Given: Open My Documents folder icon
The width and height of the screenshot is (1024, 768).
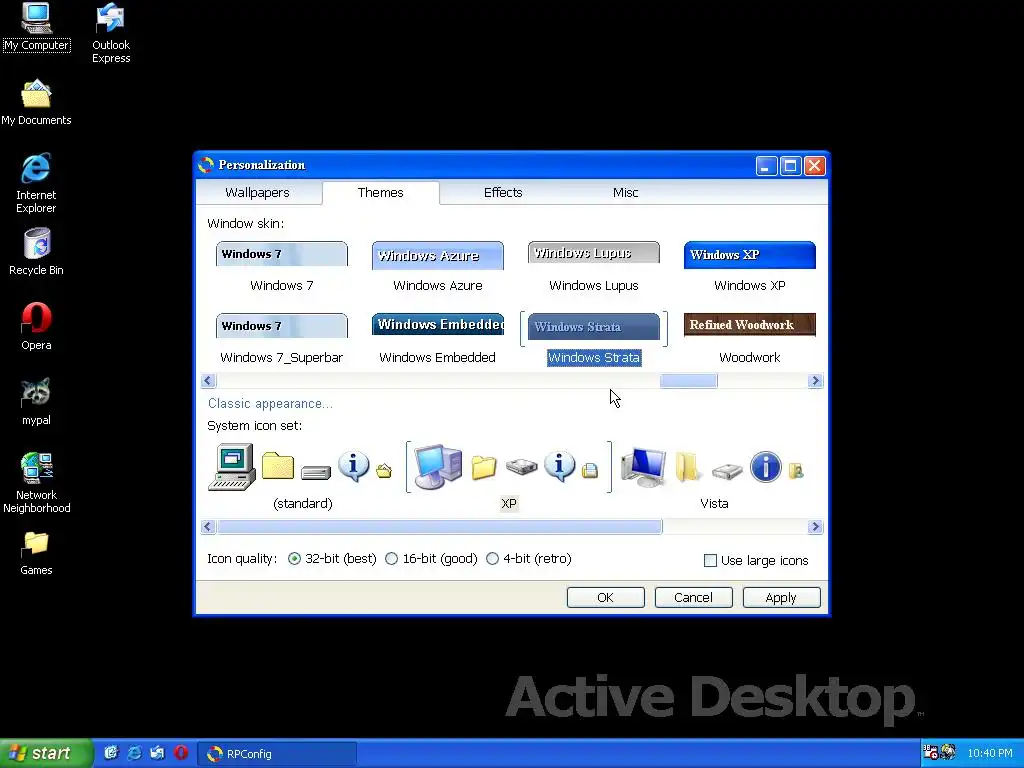Looking at the screenshot, I should (36, 103).
